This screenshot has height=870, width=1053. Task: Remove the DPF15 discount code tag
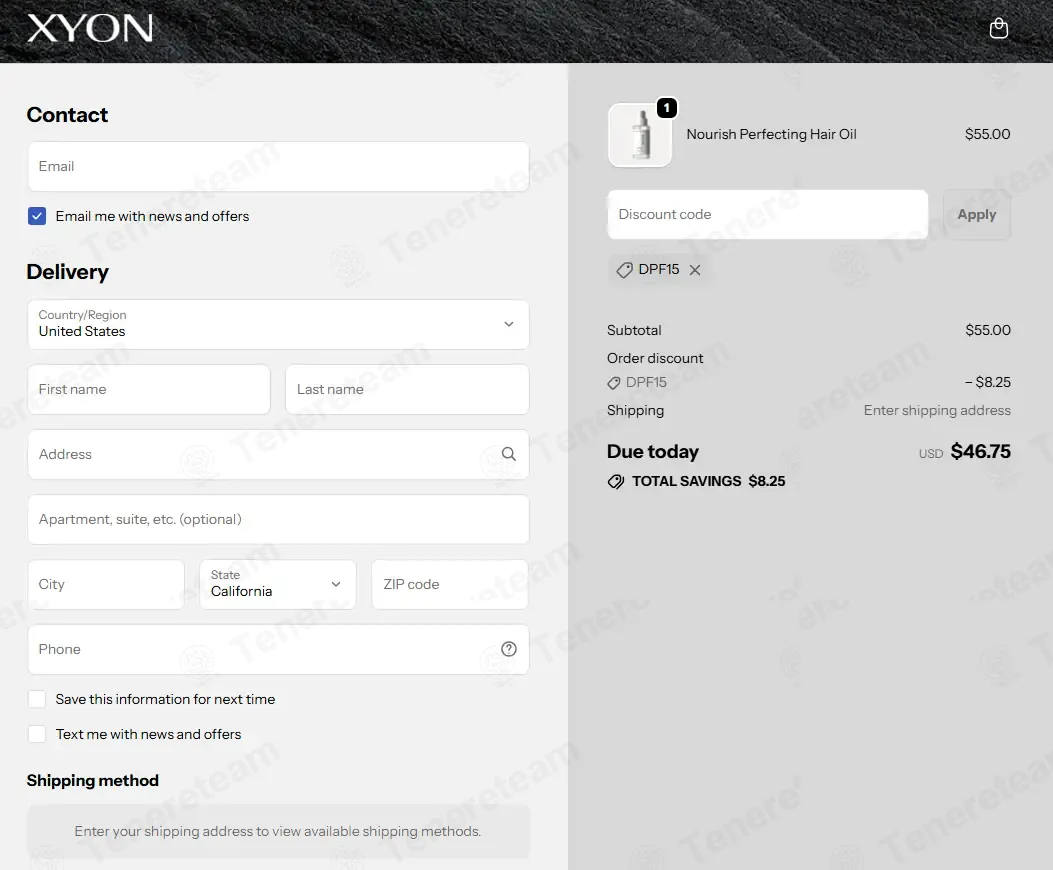pos(695,269)
